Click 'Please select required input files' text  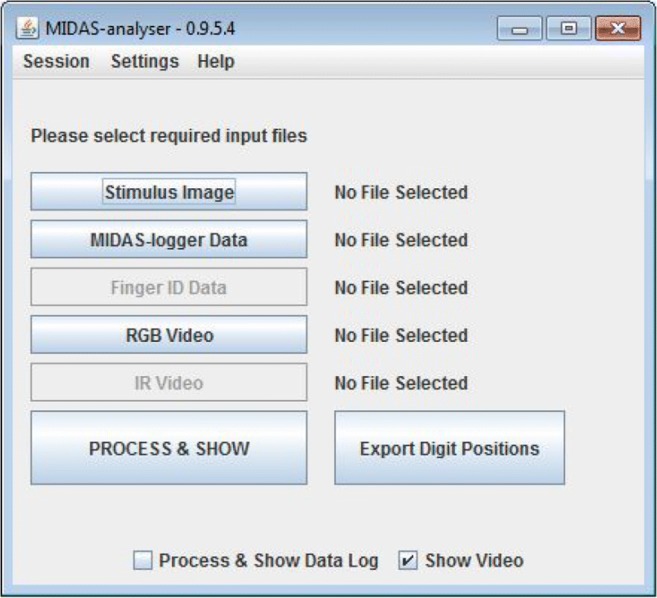(169, 136)
